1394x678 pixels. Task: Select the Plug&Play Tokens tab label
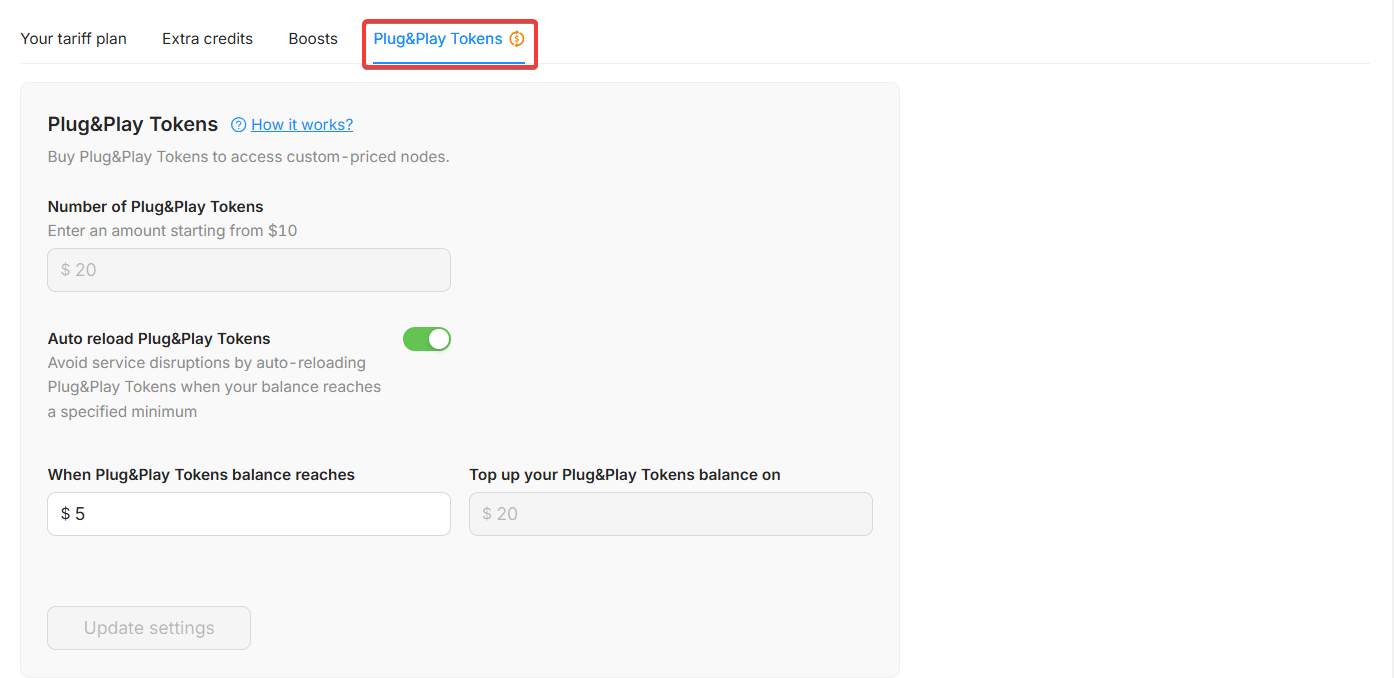pos(437,39)
